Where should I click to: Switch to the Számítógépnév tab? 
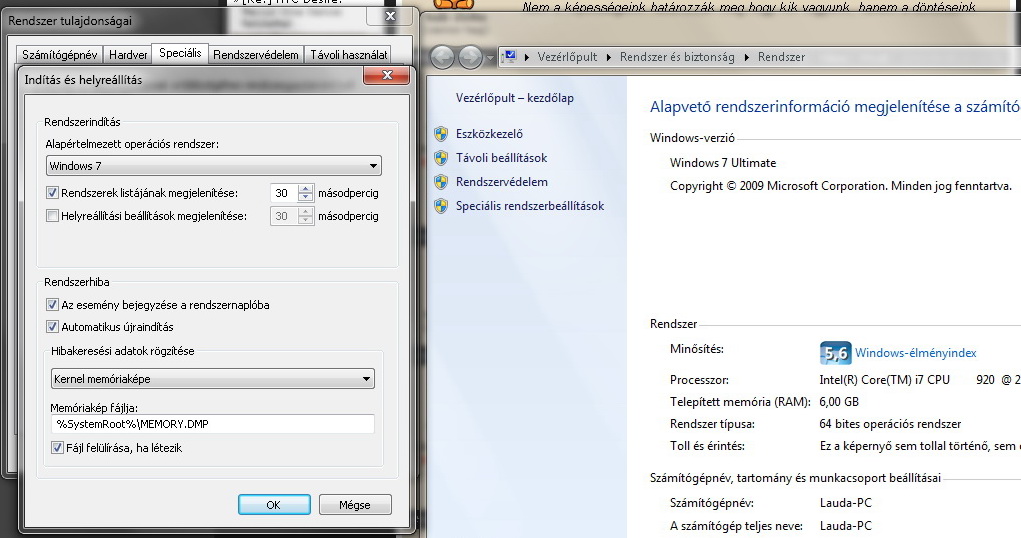coord(59,55)
